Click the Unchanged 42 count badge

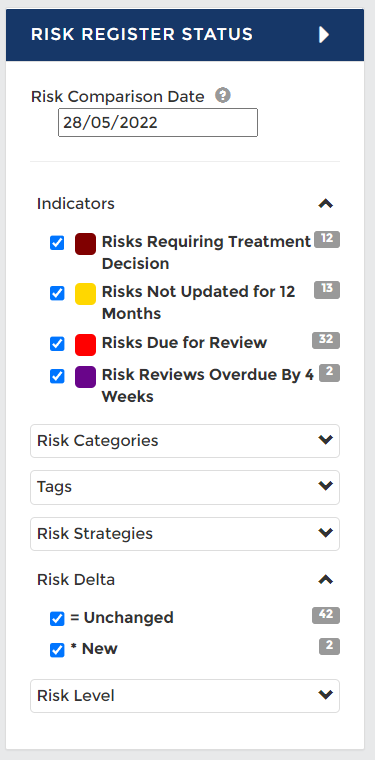(326, 615)
